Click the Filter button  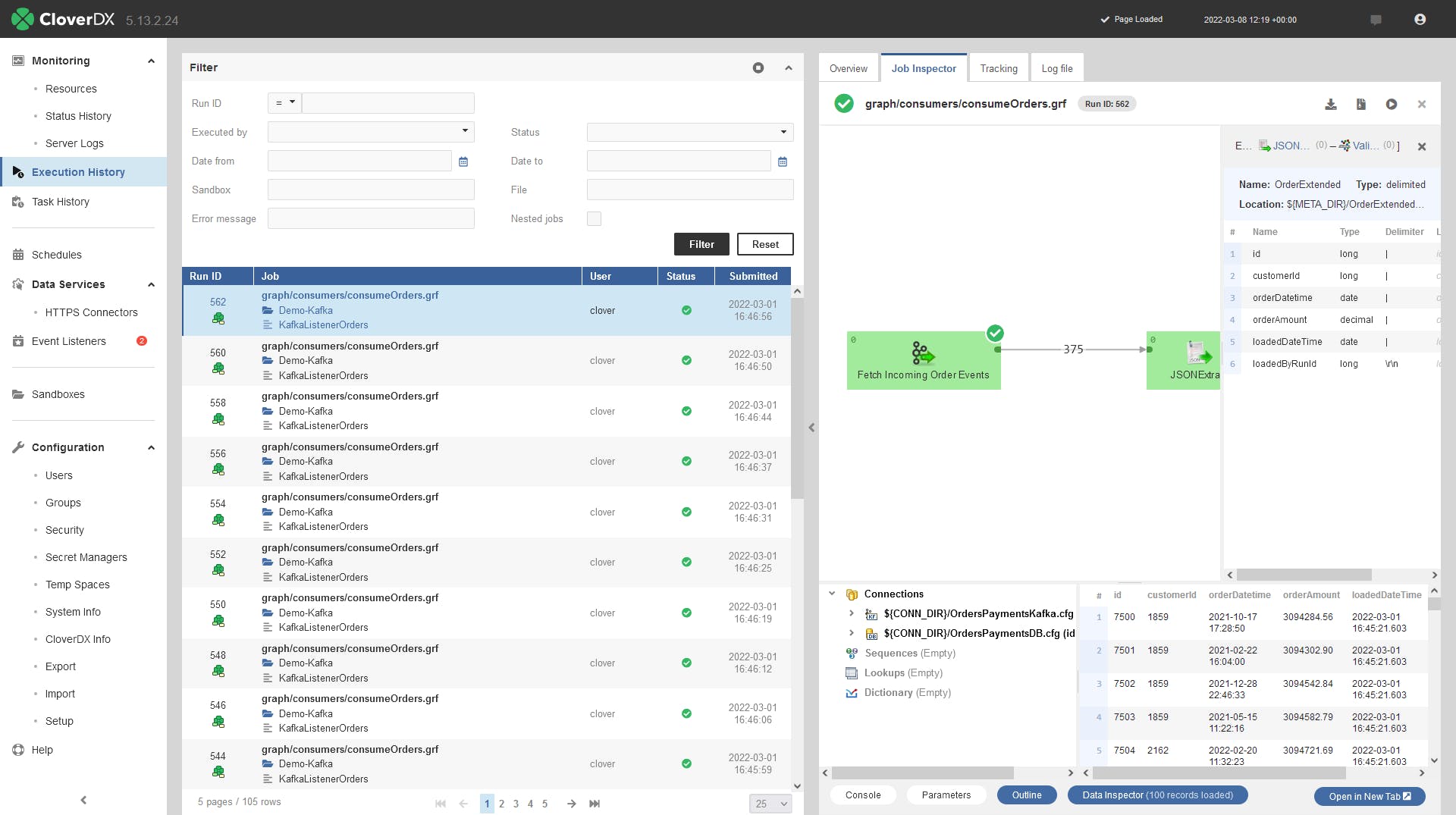701,244
